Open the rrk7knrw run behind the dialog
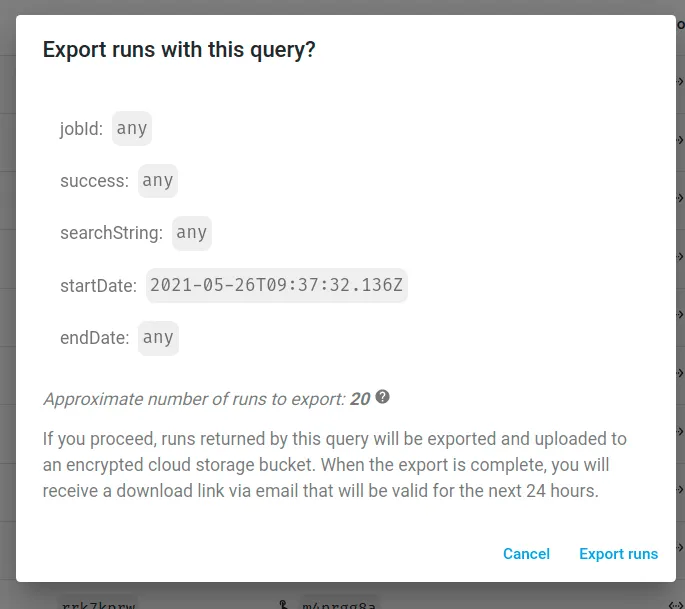Image resolution: width=685 pixels, height=609 pixels. click(x=97, y=603)
